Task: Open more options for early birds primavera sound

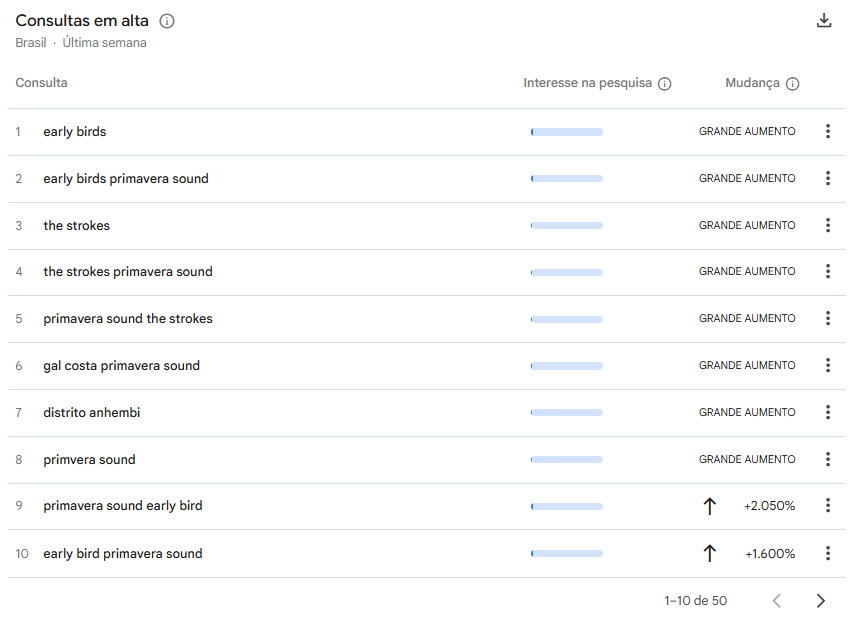Action: click(x=828, y=178)
